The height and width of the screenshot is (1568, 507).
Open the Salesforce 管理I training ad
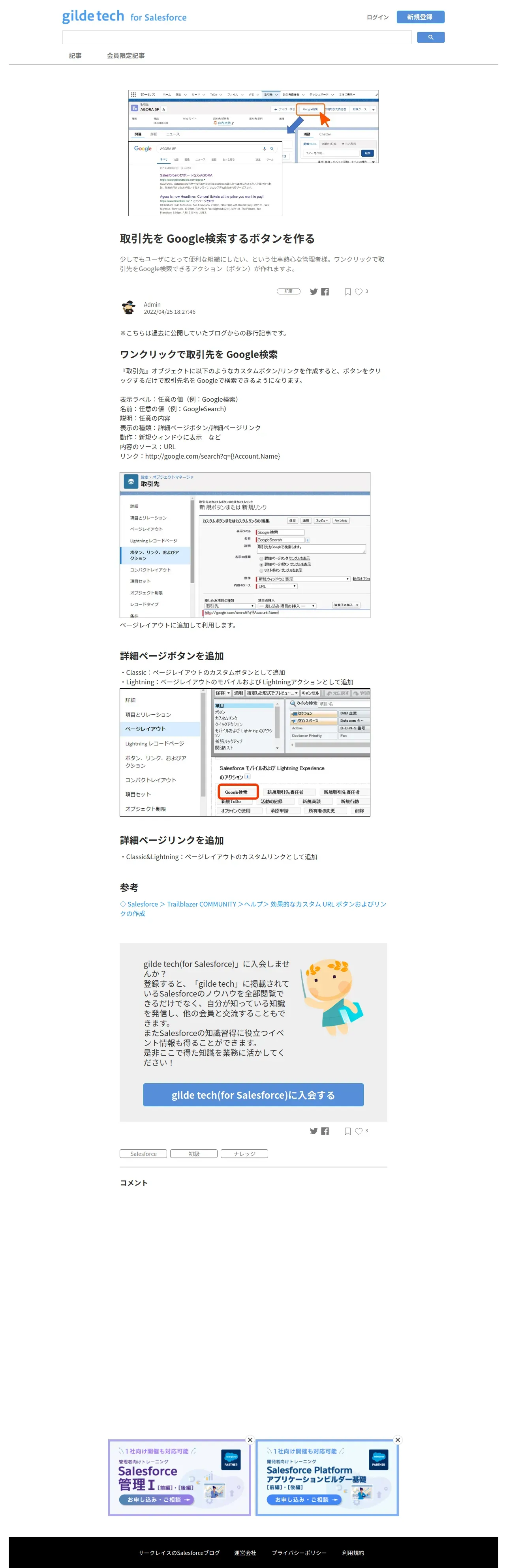click(180, 1477)
